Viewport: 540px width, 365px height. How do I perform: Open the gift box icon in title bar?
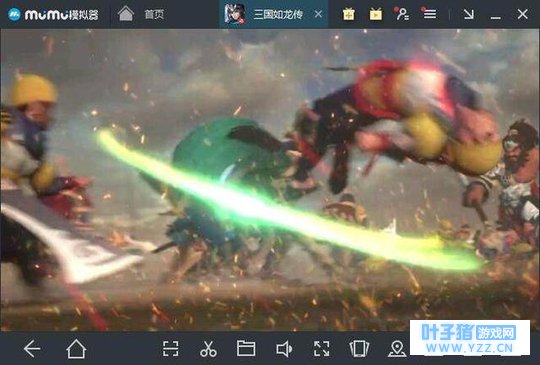click(349, 14)
